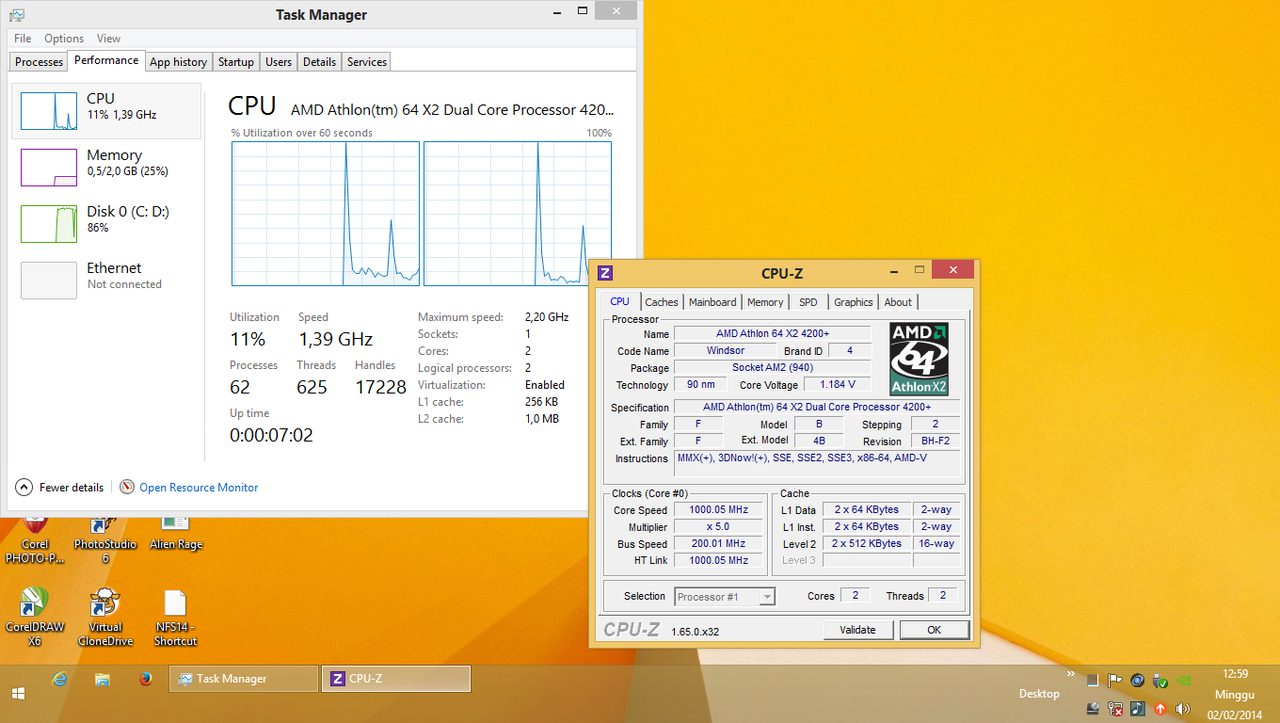Image resolution: width=1280 pixels, height=723 pixels.
Task: Click the taskbar clock showing 12:59
Action: 1235,694
